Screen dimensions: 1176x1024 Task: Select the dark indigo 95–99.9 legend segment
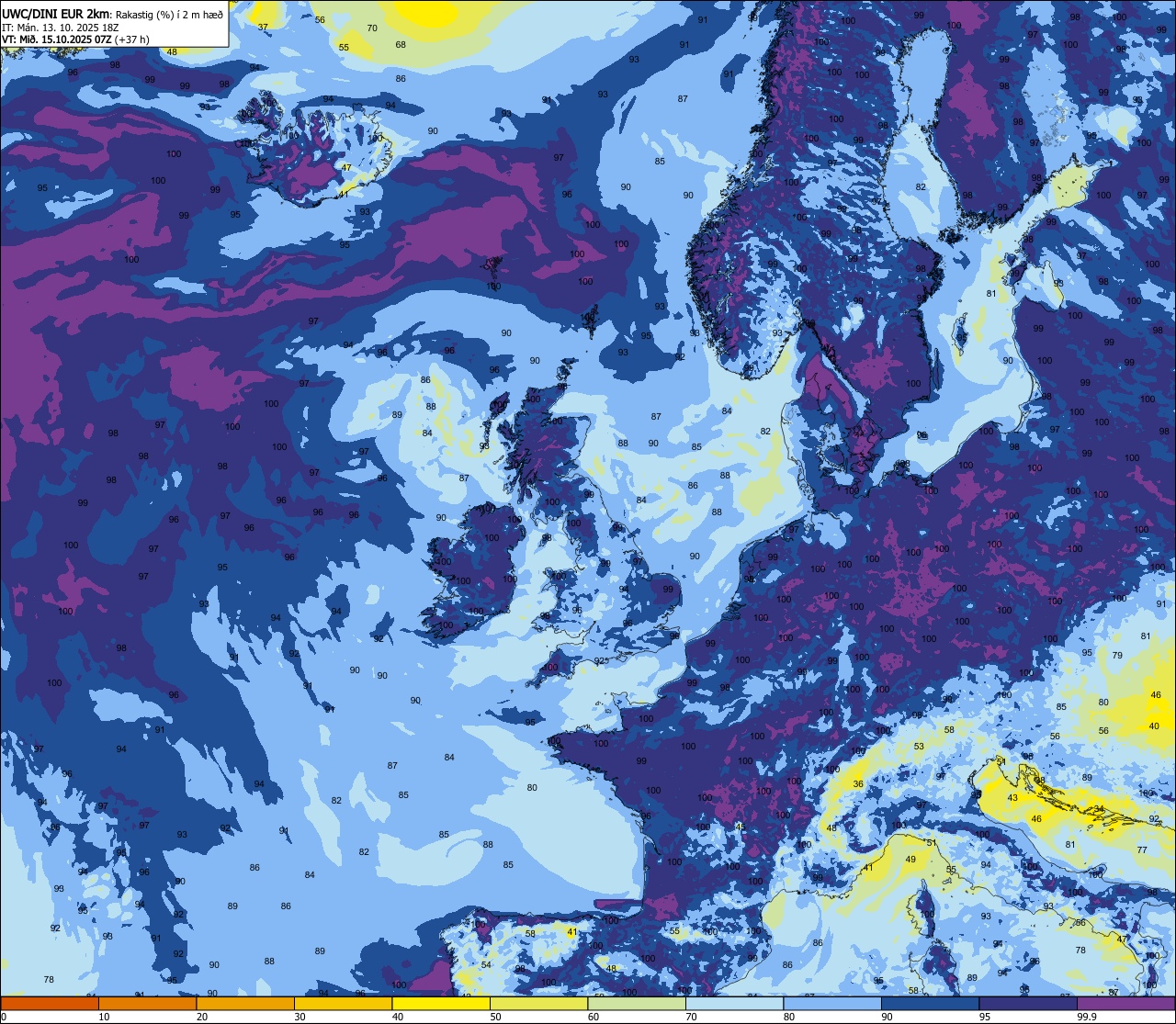click(x=1028, y=1003)
